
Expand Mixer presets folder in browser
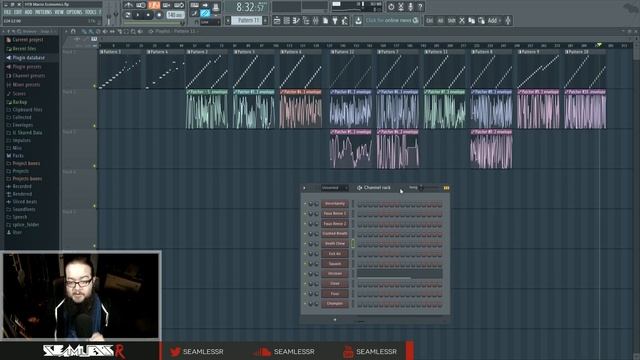[x=26, y=84]
